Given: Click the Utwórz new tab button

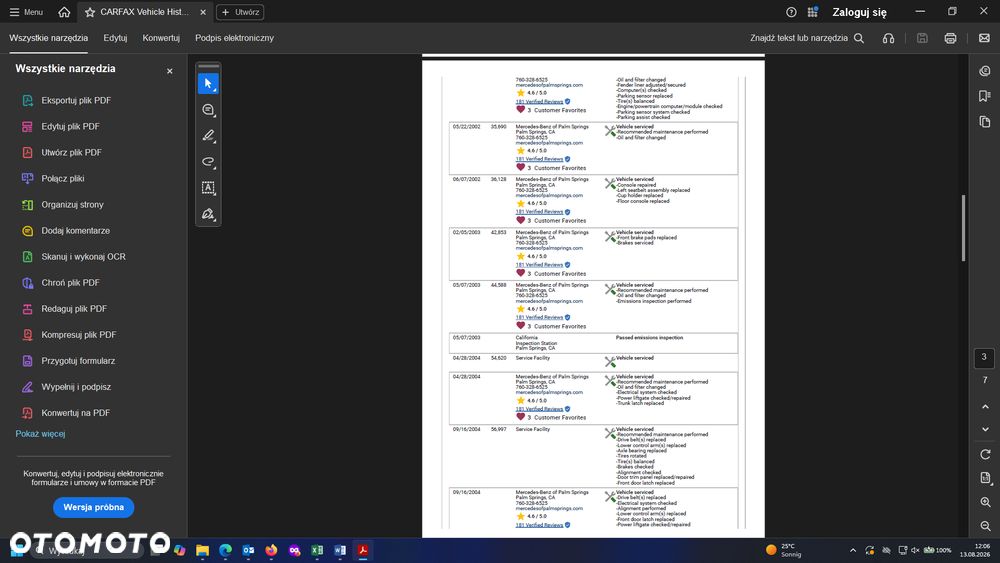Looking at the screenshot, I should pos(240,12).
